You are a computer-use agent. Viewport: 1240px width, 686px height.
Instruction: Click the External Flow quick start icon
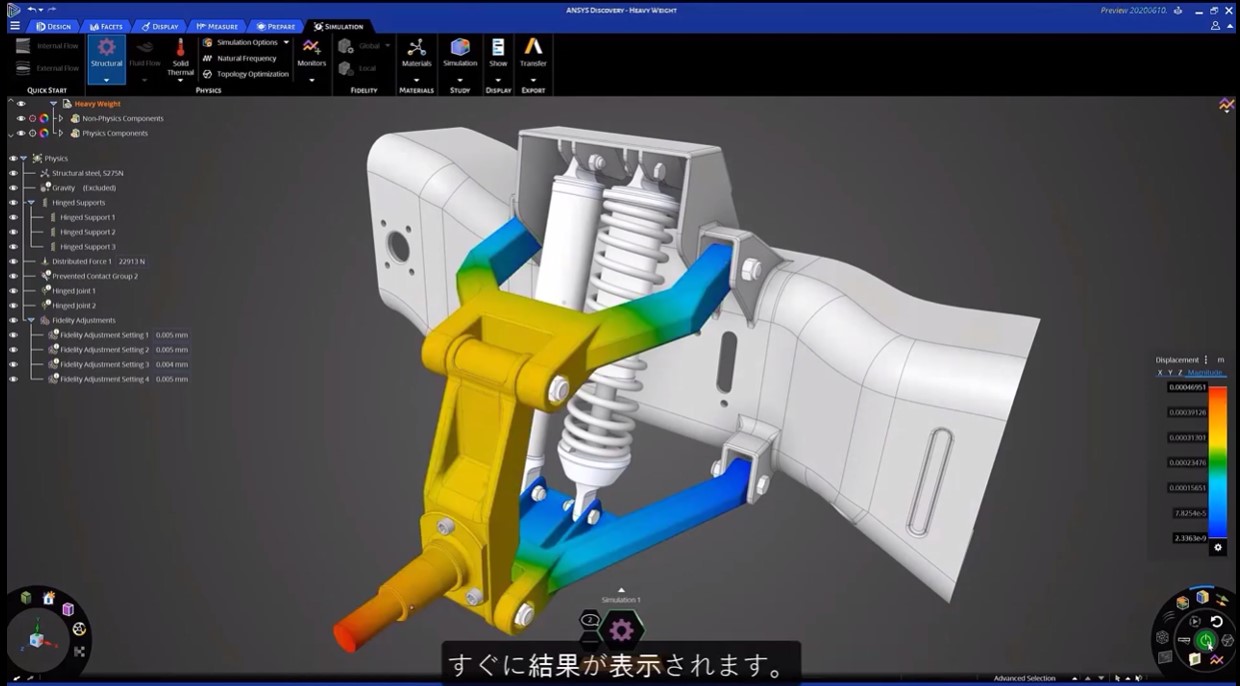(x=24, y=68)
